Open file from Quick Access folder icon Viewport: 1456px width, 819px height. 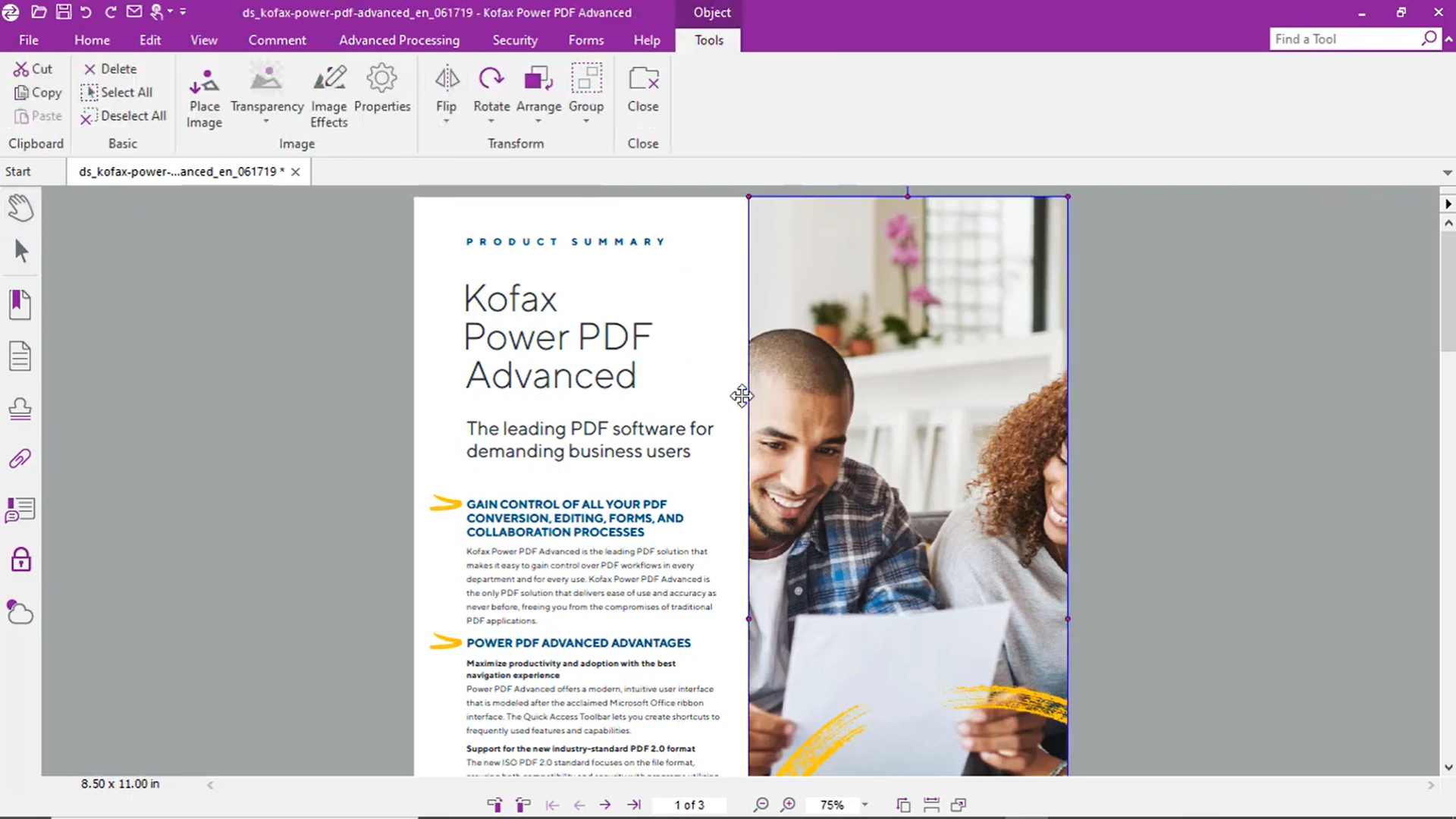pyautogui.click(x=39, y=12)
